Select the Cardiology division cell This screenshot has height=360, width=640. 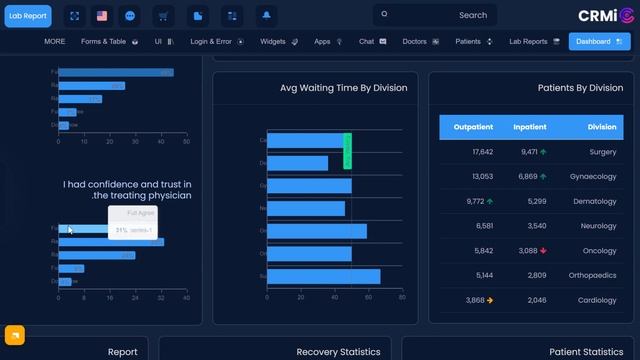[x=597, y=300]
